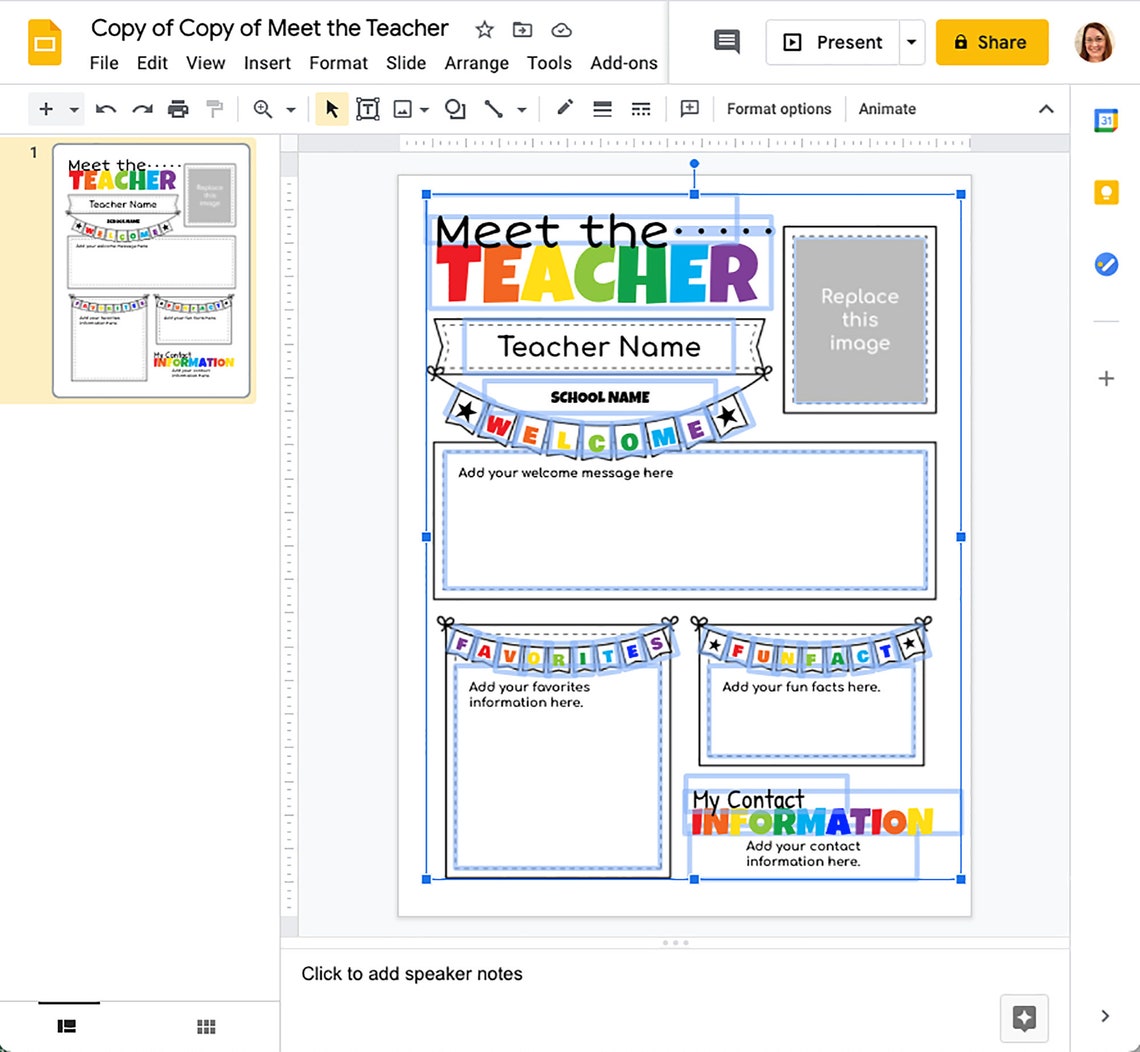Expand the Present button dropdown

click(x=911, y=42)
